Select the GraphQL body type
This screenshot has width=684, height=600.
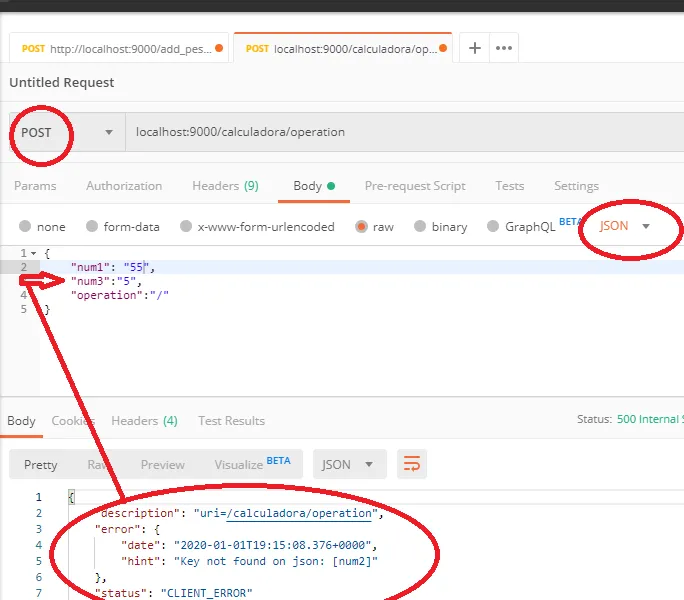tap(521, 226)
